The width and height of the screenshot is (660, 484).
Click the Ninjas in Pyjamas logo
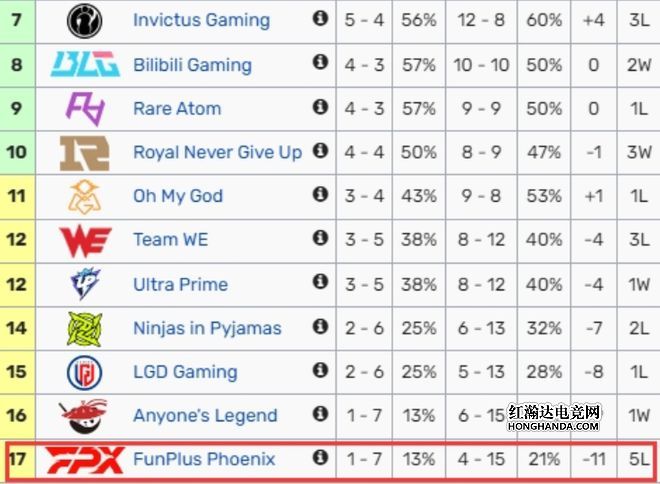tap(85, 329)
